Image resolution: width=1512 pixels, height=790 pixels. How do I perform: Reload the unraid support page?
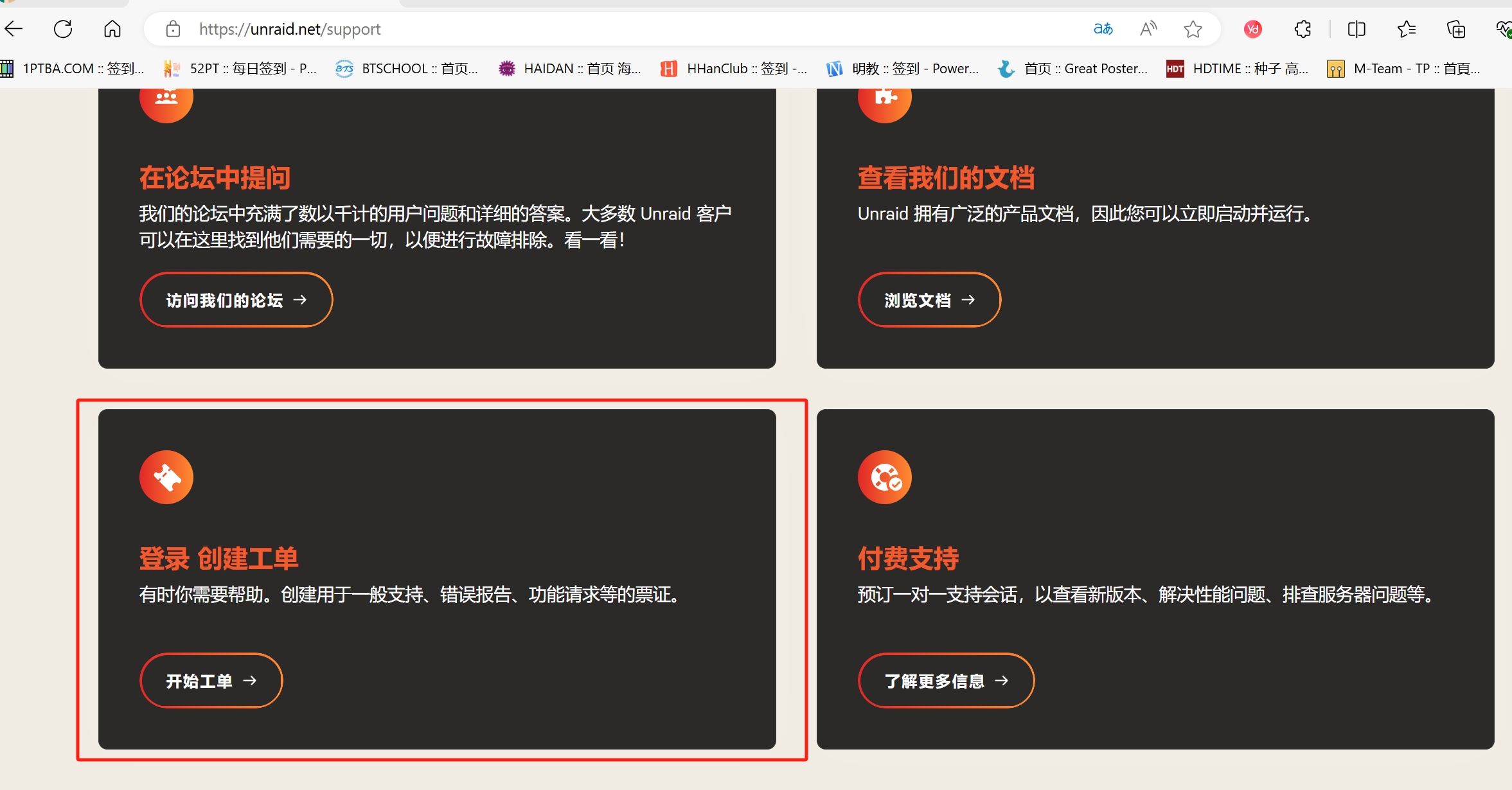point(63,29)
